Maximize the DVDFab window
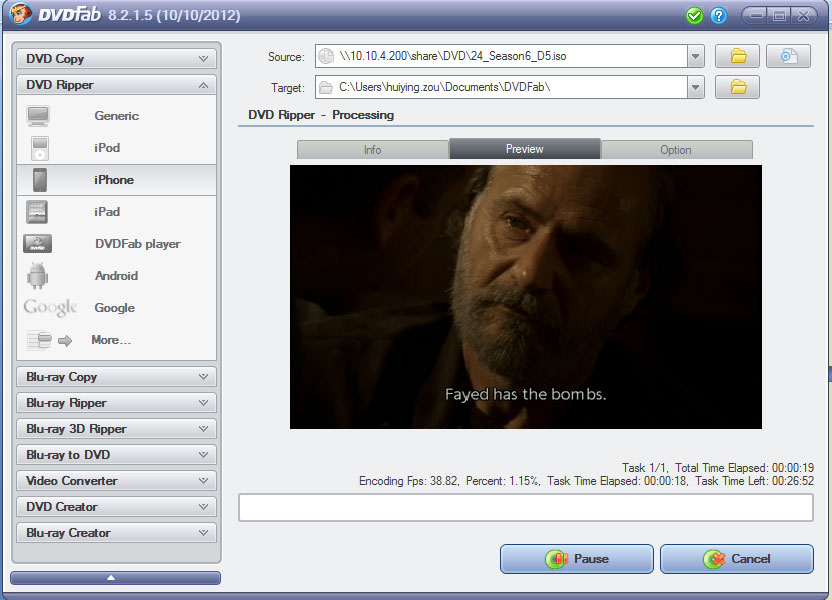 779,15
